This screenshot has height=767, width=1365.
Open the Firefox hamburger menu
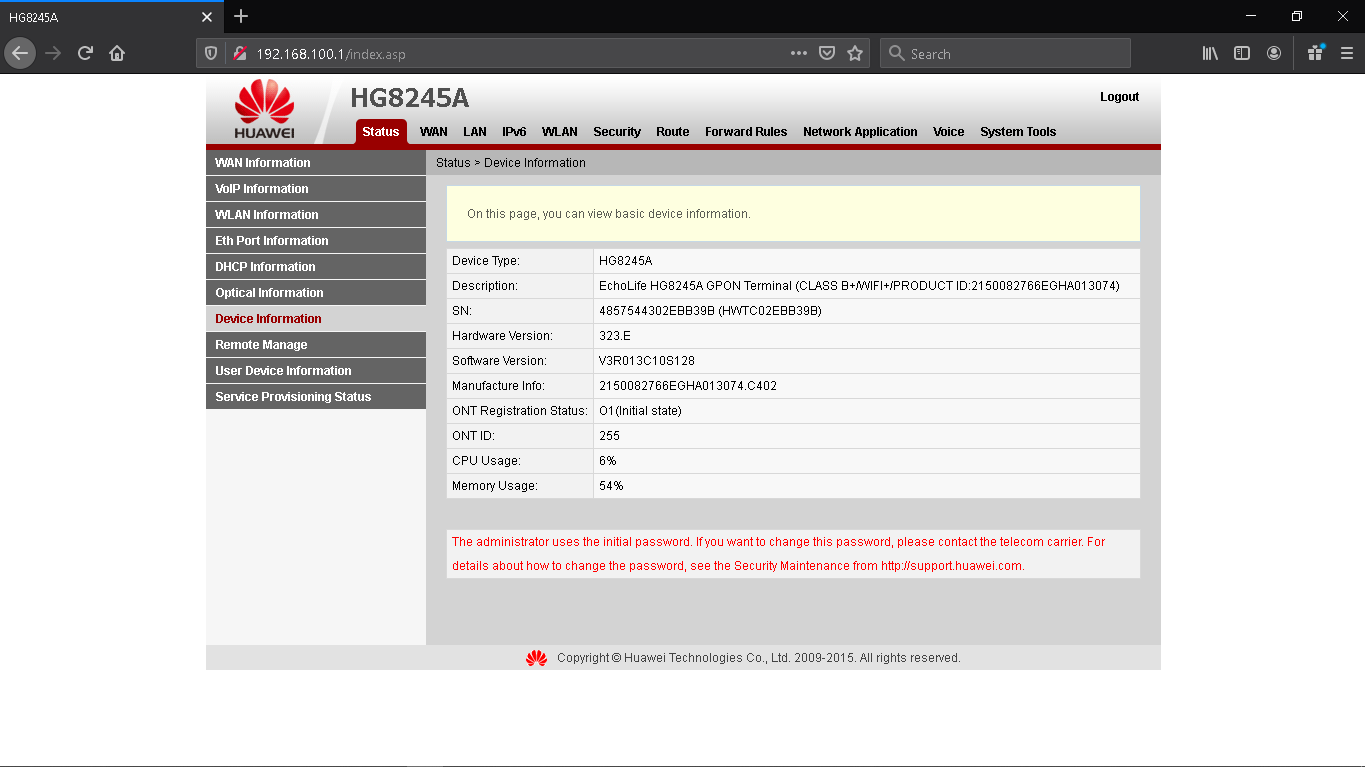(x=1345, y=52)
